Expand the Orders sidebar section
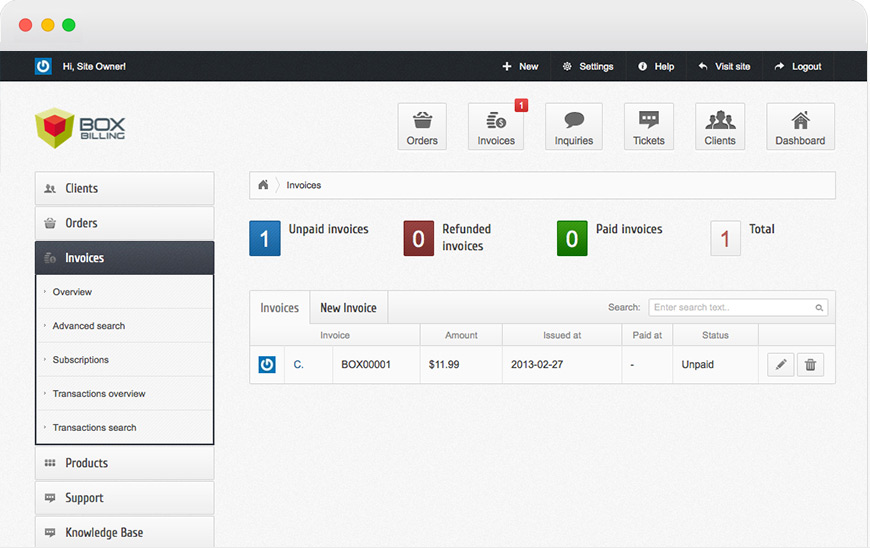This screenshot has width=870, height=548. 124,223
